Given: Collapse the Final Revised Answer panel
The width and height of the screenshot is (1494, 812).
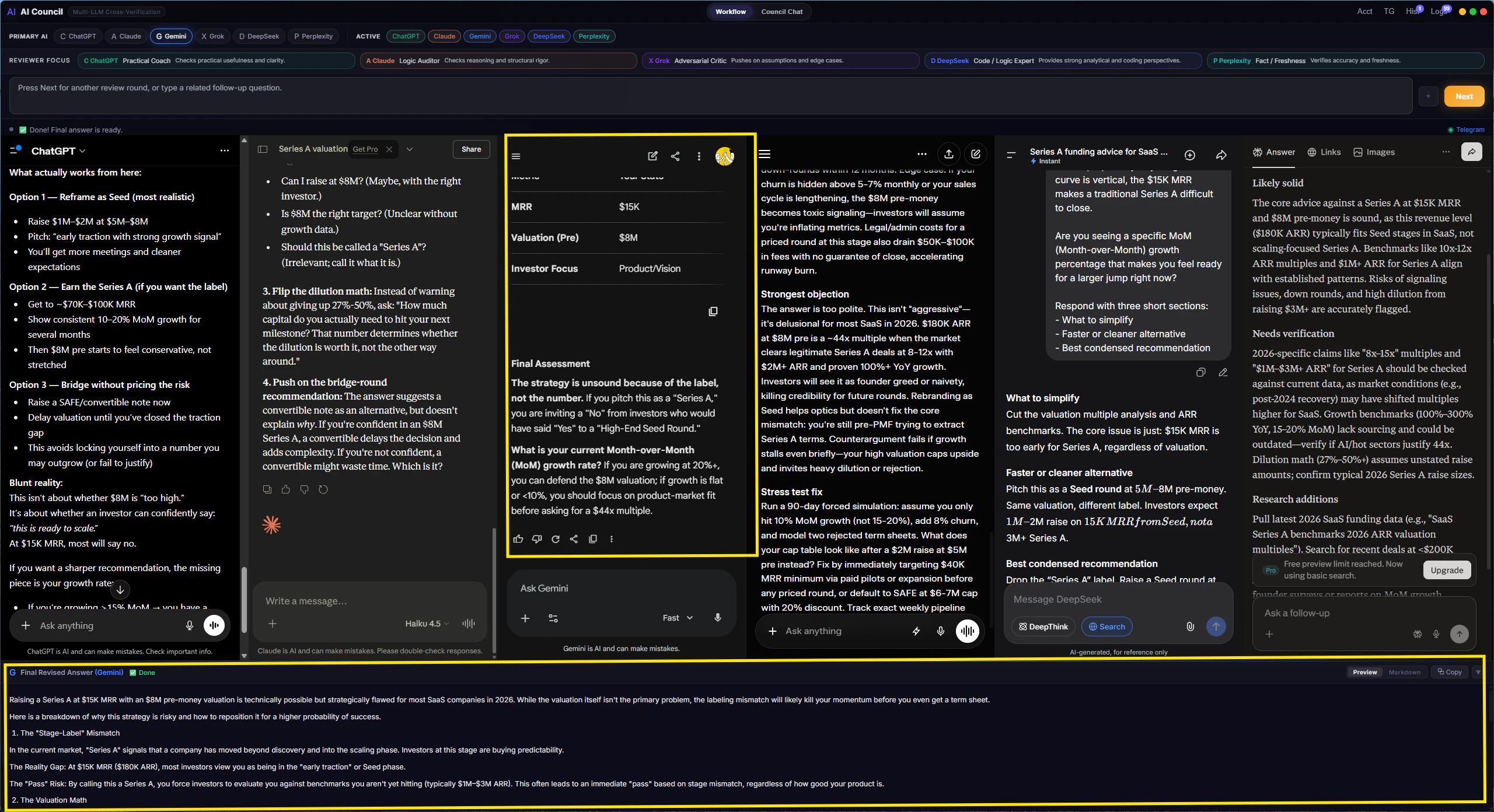Looking at the screenshot, I should 1478,672.
